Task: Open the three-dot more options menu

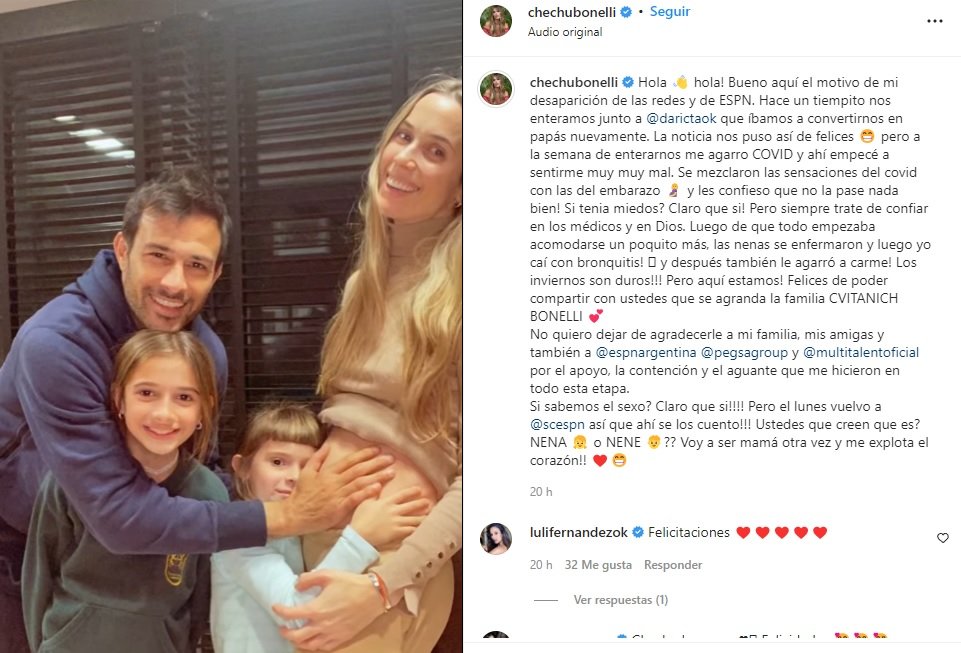Action: click(x=934, y=21)
